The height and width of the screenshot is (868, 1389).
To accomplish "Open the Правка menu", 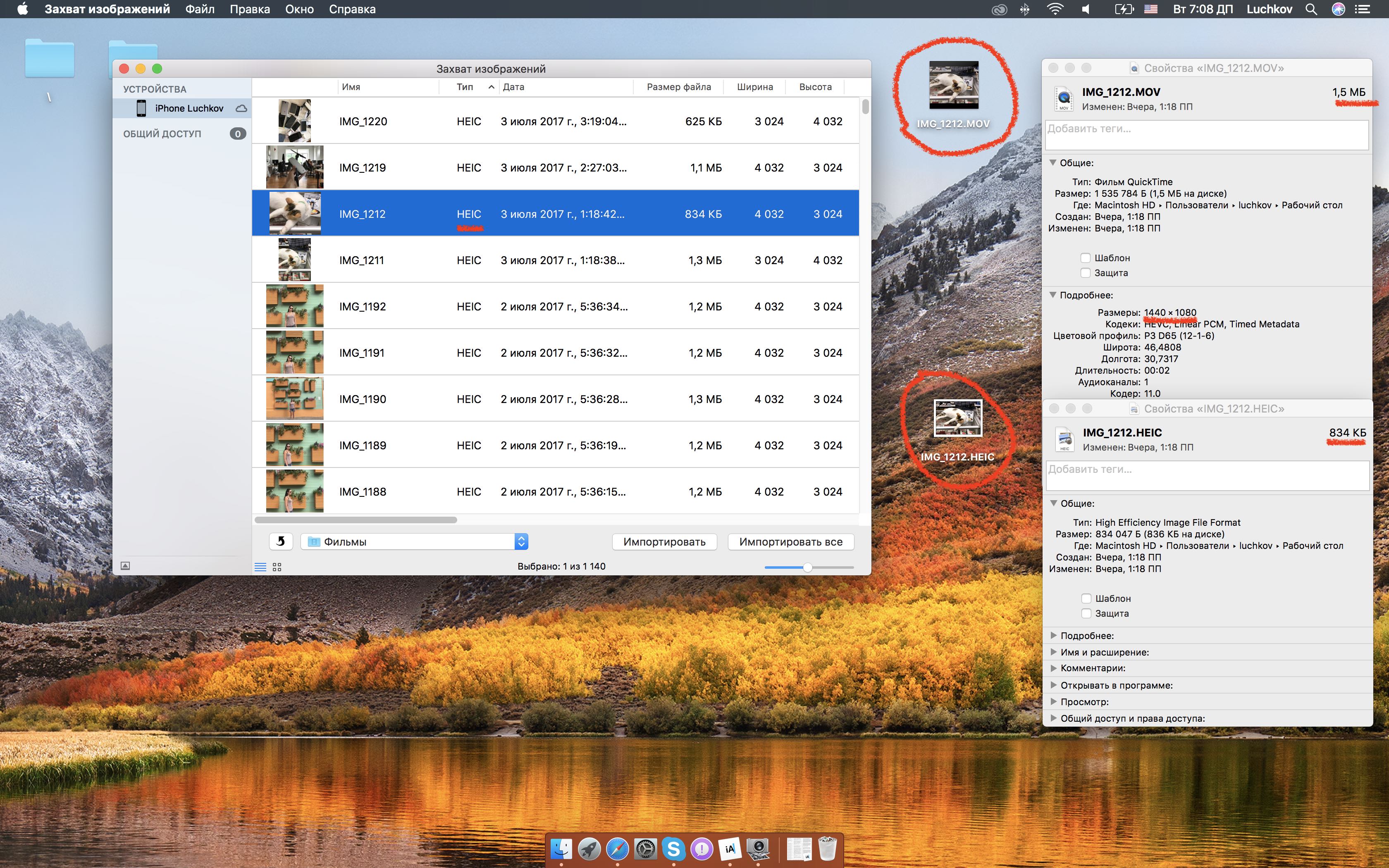I will 250,9.
